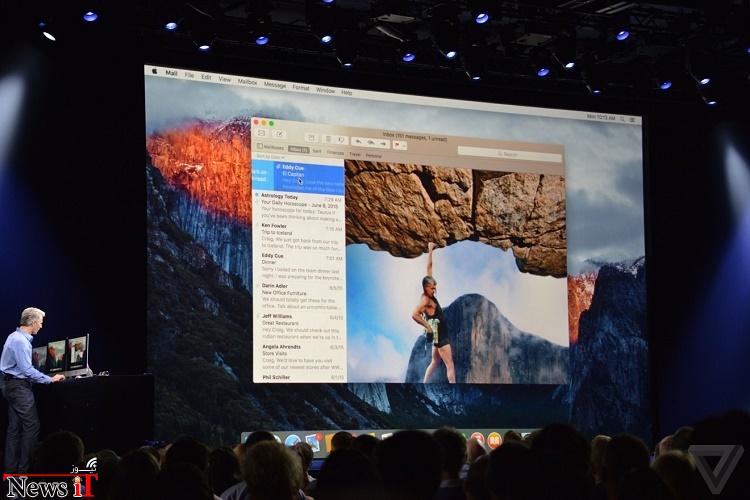Flag the selected message
This screenshot has height=500, width=750.
(397, 144)
